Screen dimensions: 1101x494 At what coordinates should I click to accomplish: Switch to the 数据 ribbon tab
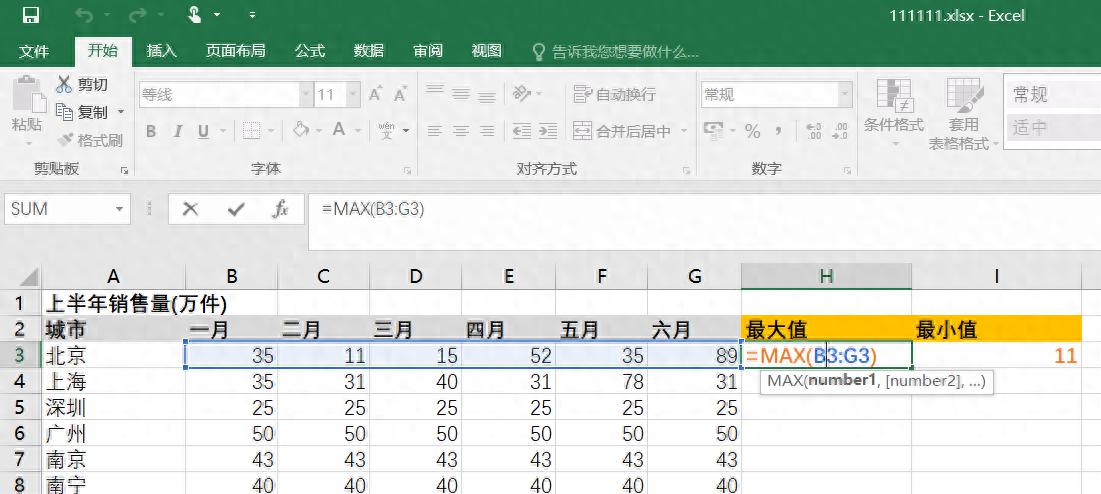coord(369,51)
